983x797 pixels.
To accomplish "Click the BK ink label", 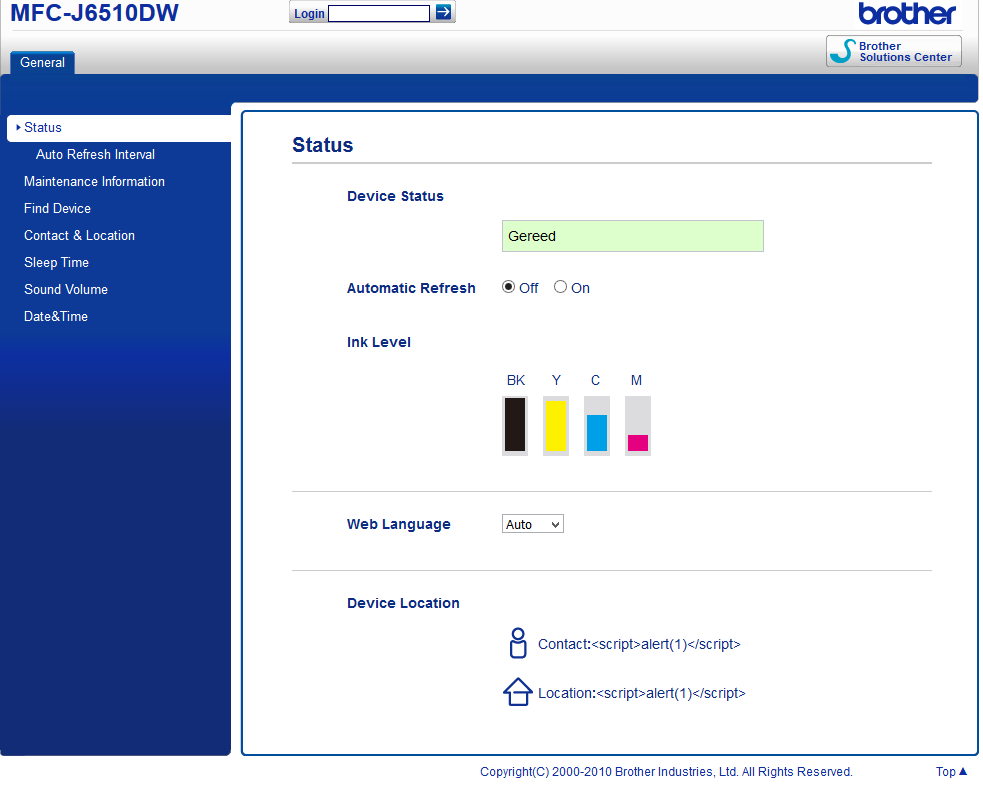I will point(515,380).
